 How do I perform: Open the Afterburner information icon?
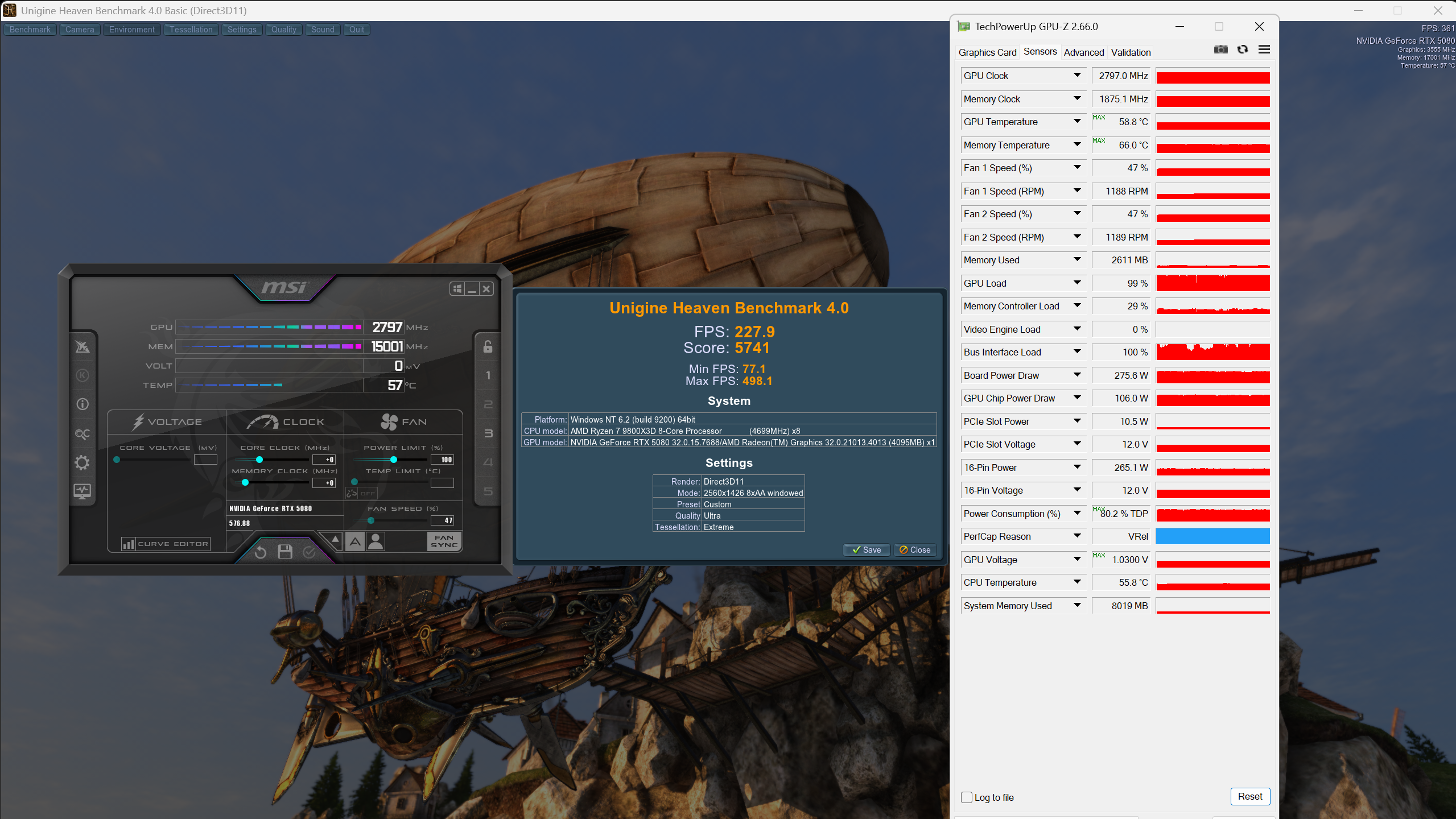click(83, 404)
